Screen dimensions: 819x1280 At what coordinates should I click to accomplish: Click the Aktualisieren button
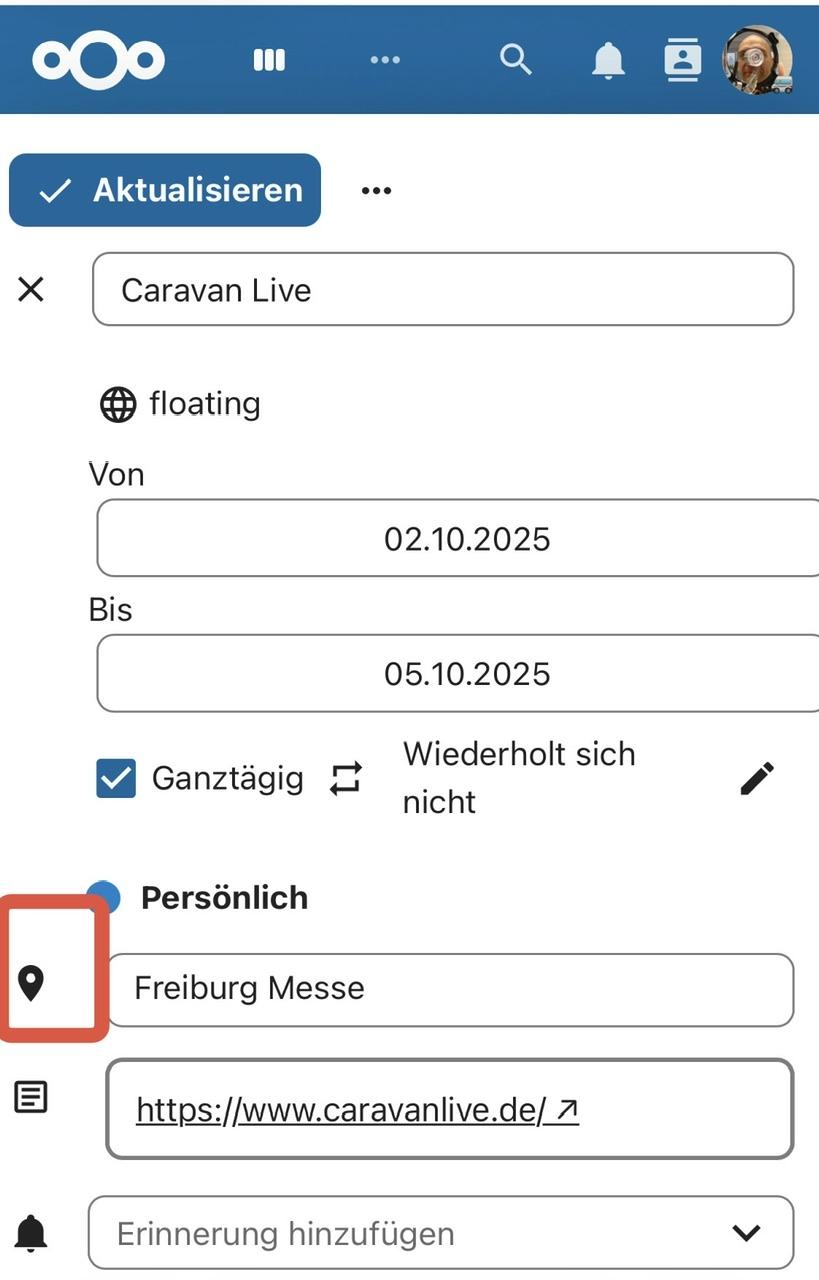coord(165,190)
